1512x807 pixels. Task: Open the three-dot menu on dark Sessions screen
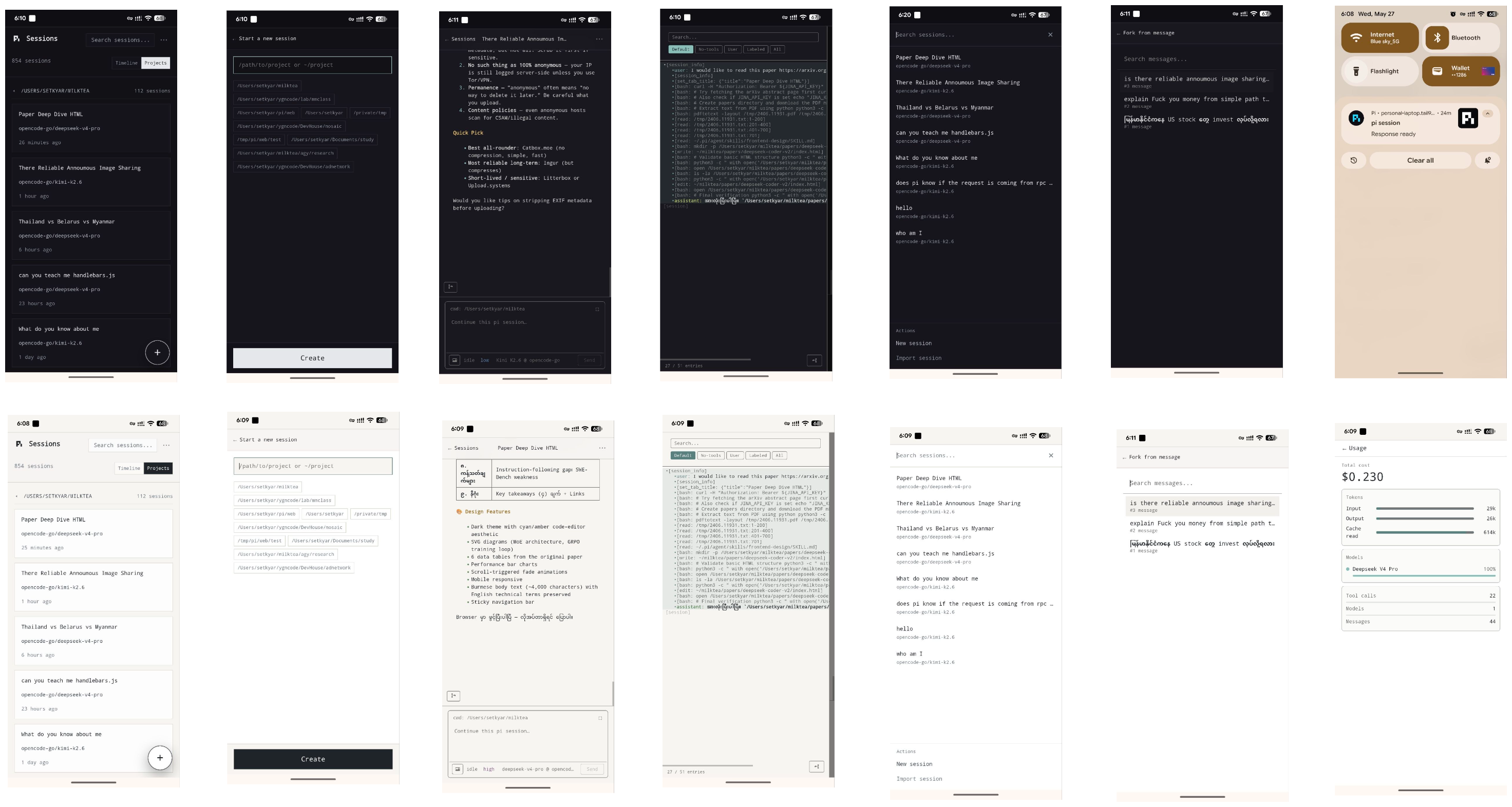pyautogui.click(x=164, y=40)
